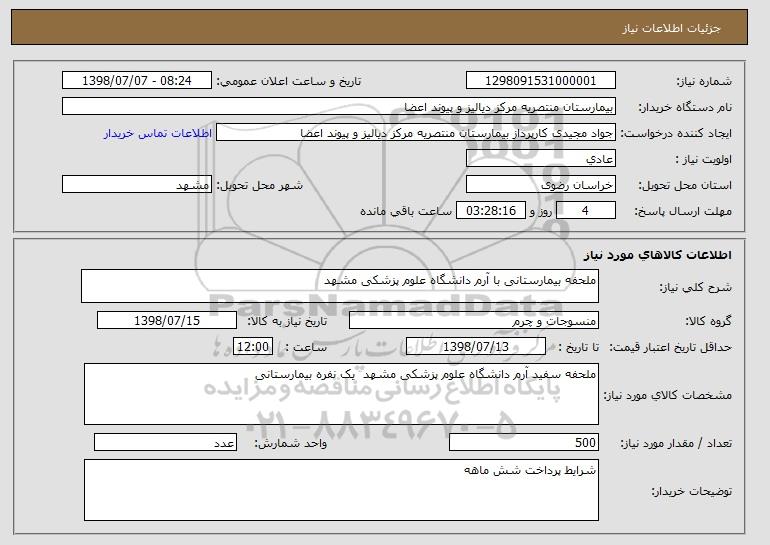This screenshot has width=770, height=545.
Task: Select the public announcement date field 1398/07/07 - 08:24
Action: (137, 81)
